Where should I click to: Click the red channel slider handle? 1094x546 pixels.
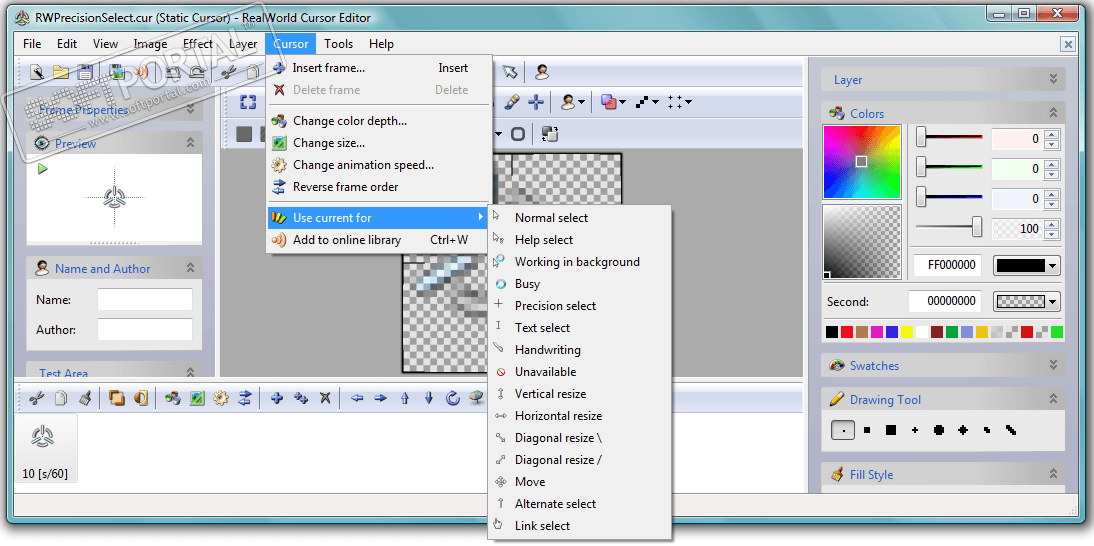point(921,137)
